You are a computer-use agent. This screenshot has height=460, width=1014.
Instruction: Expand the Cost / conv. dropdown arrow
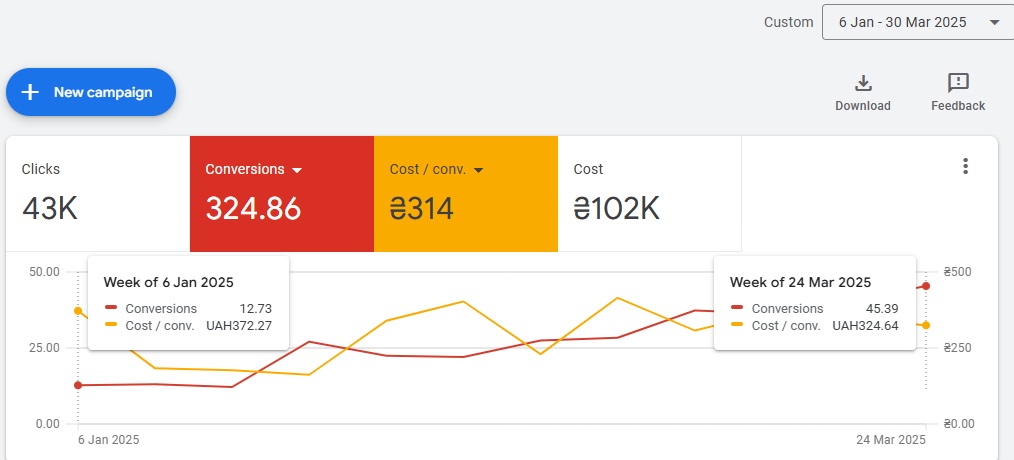tap(479, 170)
